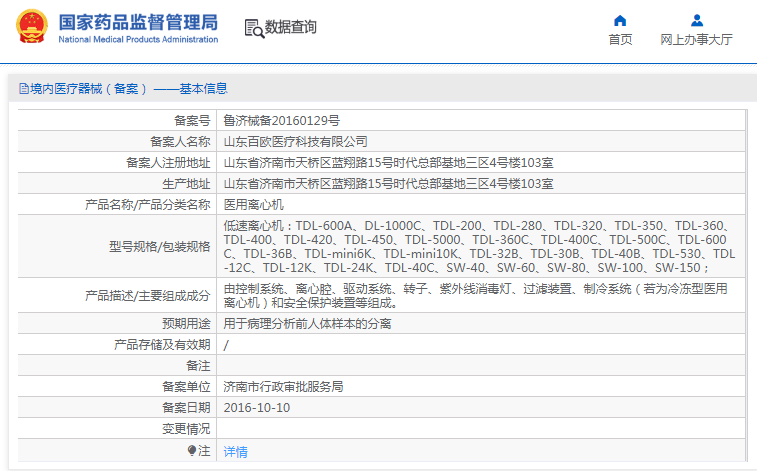This screenshot has height=471, width=757.
Task: Click the 数据查询 header text
Action: pyautogui.click(x=291, y=27)
